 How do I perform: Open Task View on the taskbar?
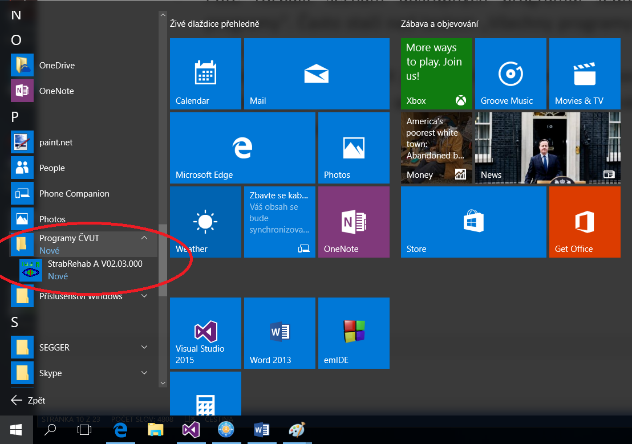[x=84, y=430]
